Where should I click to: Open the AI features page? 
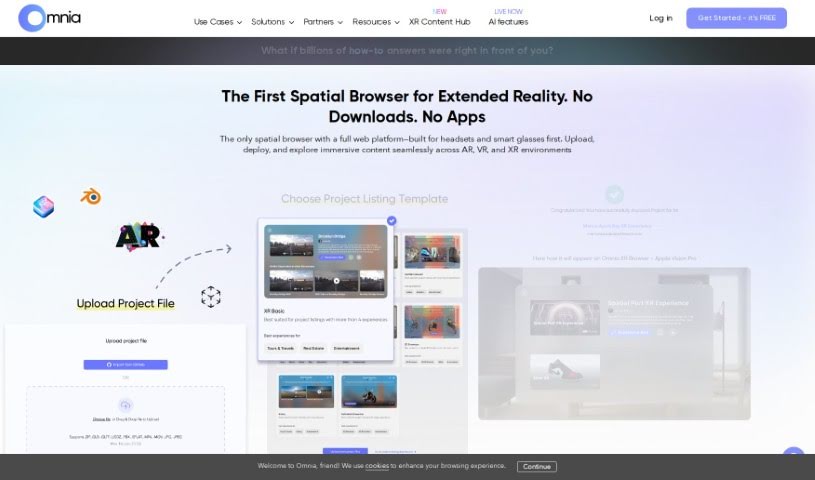coord(508,22)
